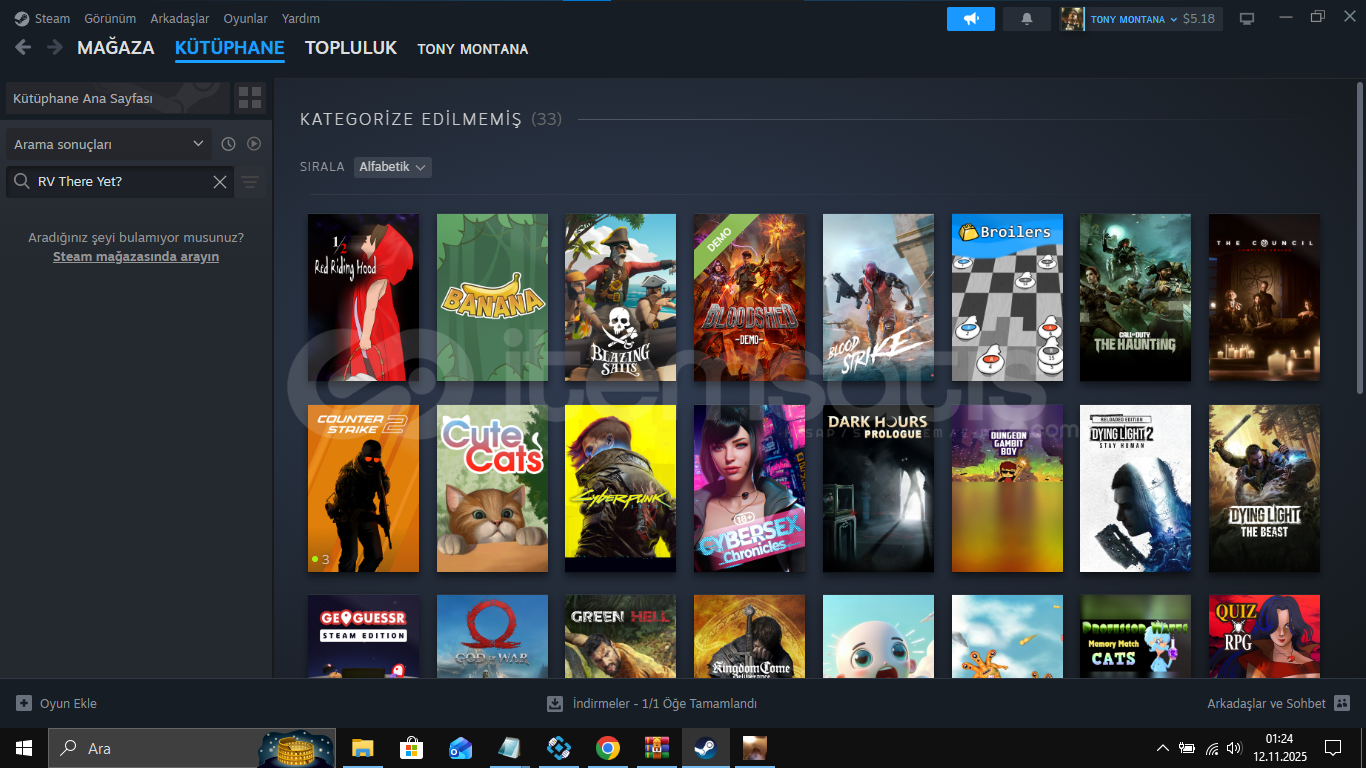Click the Windows taskbar search box
Viewport: 1366px width, 768px height.
tap(190, 748)
